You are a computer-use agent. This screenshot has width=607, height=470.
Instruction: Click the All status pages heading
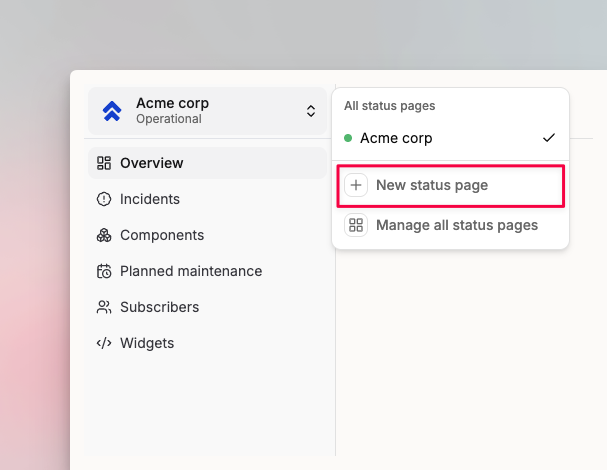(x=389, y=106)
